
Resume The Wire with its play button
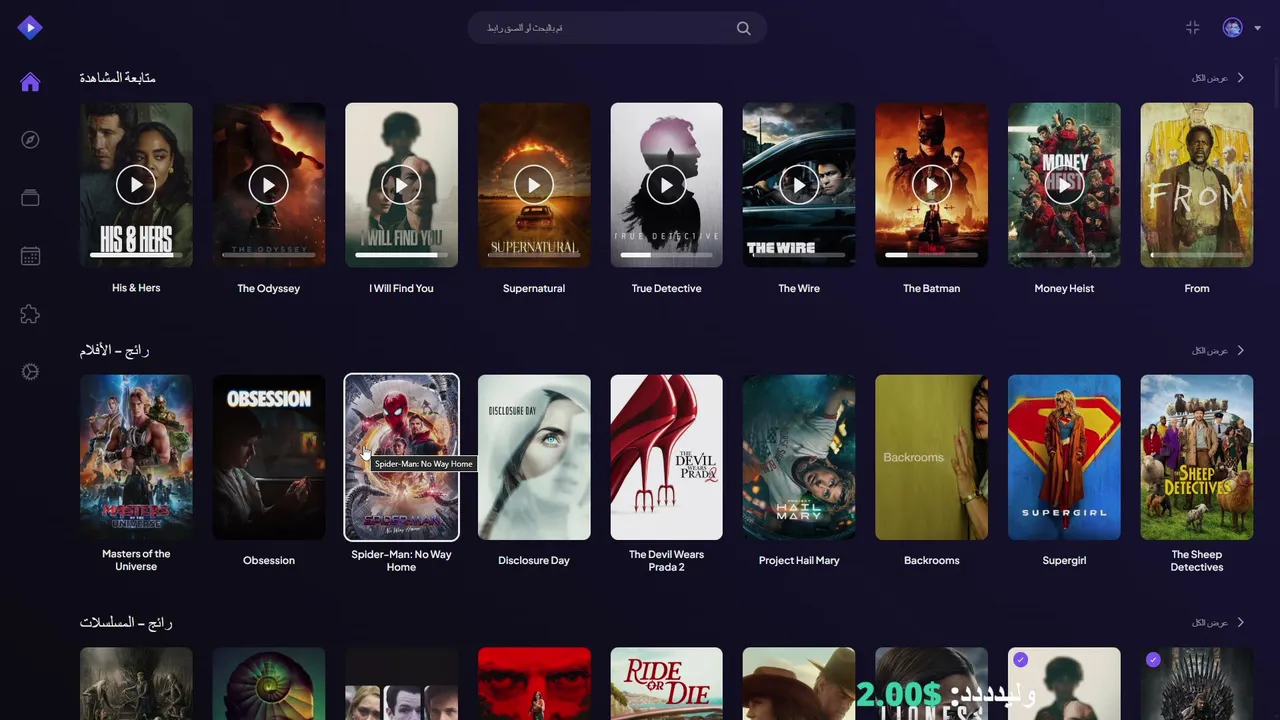coord(799,184)
